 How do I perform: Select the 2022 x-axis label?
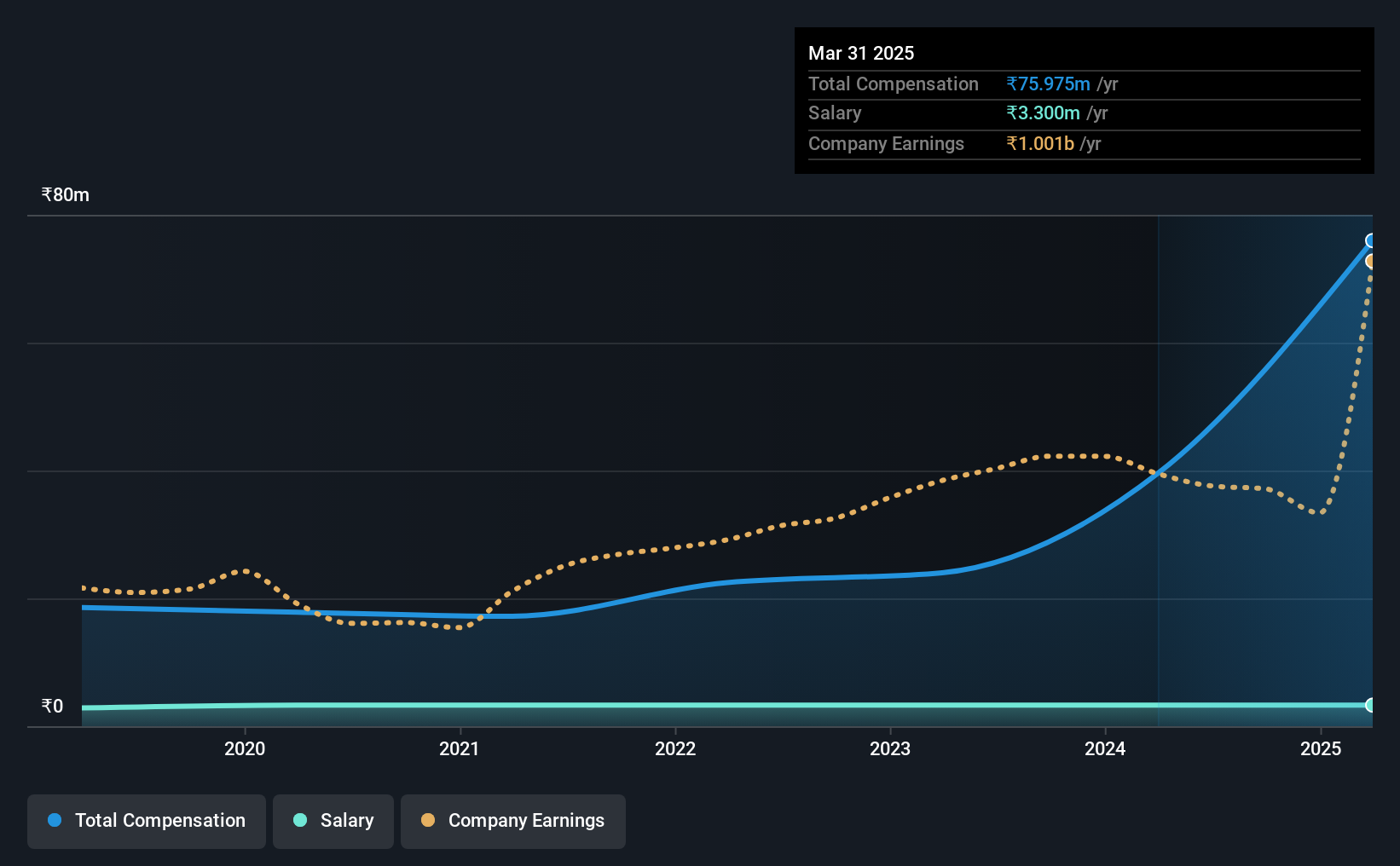point(675,748)
